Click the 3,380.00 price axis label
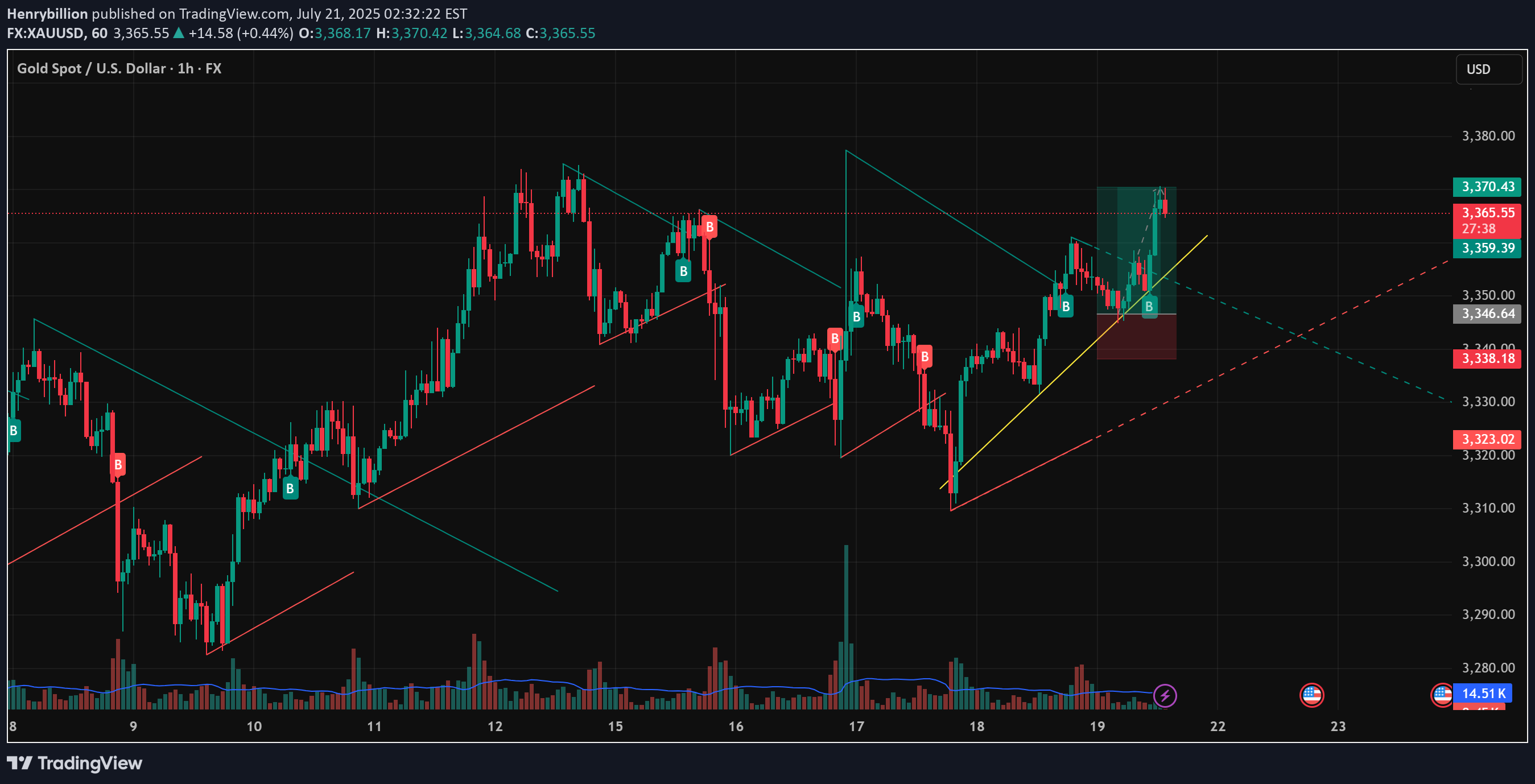This screenshot has width=1535, height=784. 1488,136
